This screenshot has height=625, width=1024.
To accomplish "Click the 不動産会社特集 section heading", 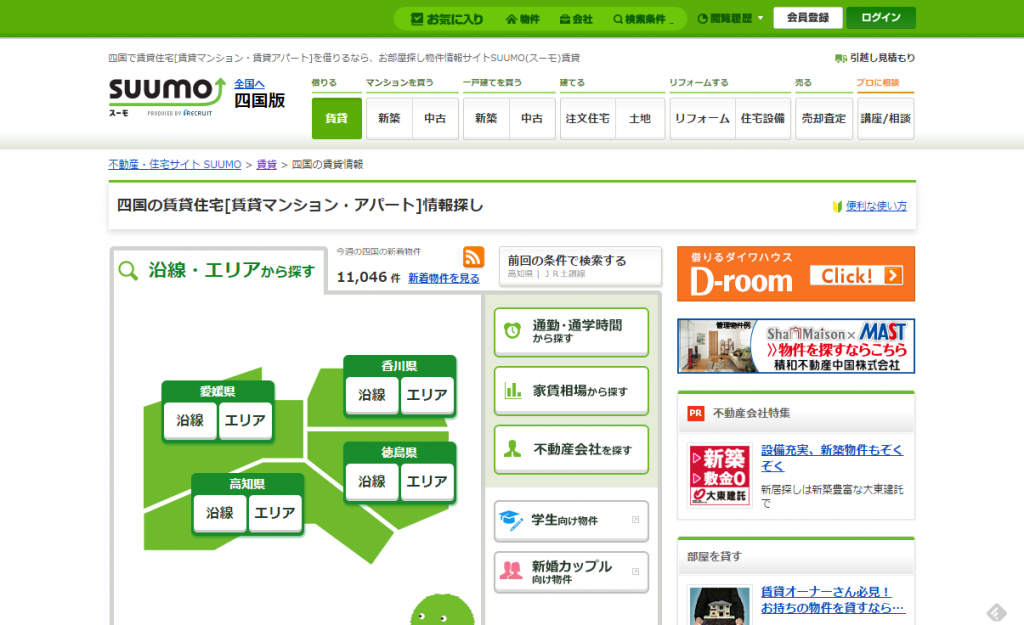I will pos(752,413).
